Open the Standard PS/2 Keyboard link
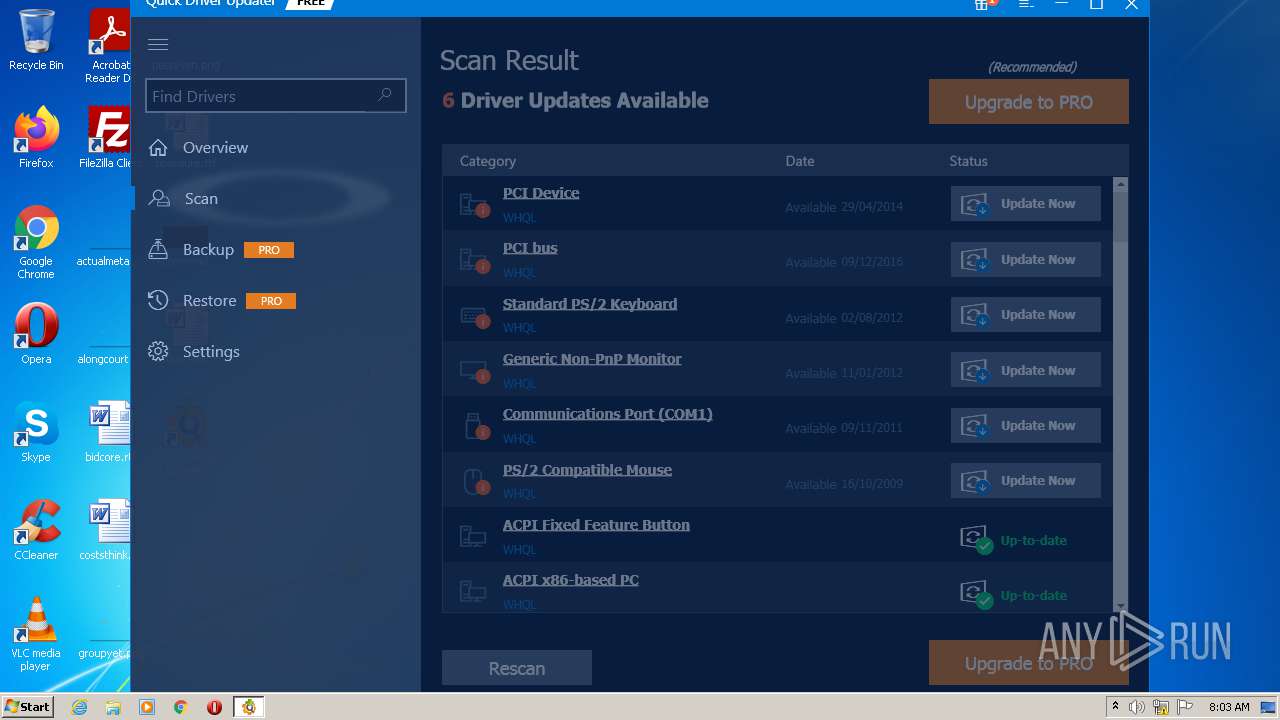The width and height of the screenshot is (1280, 720). coord(590,304)
